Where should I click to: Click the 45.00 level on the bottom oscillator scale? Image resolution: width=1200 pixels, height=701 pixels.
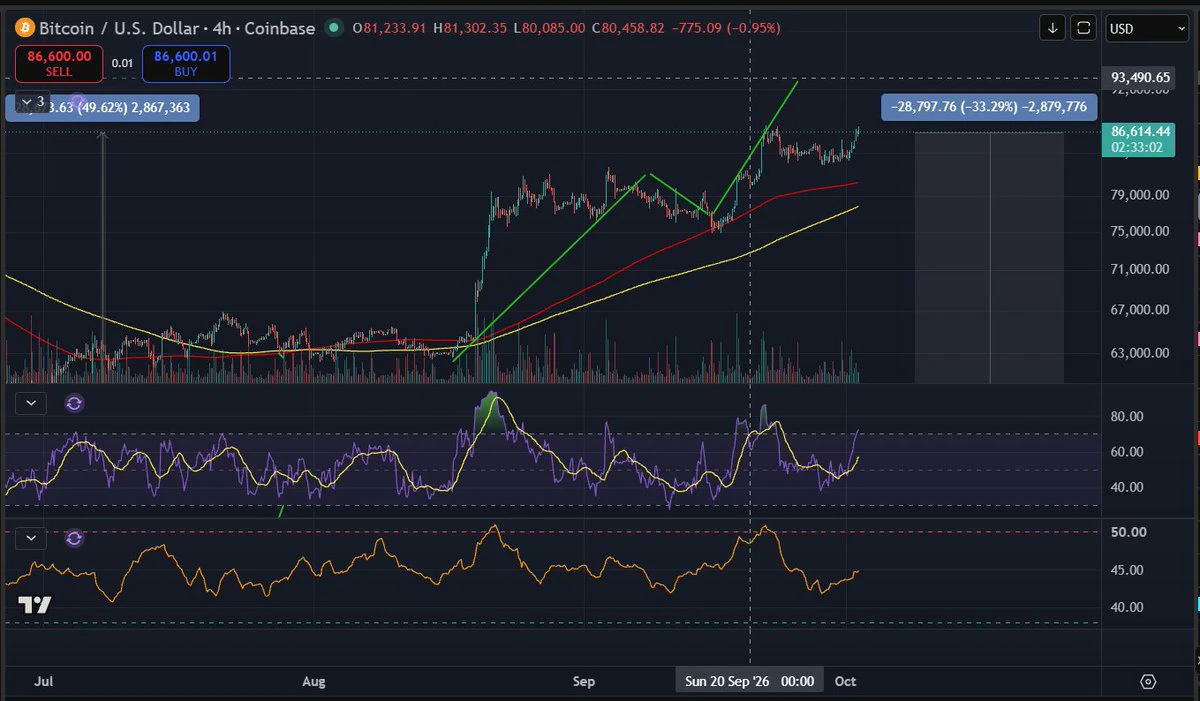coord(1126,570)
